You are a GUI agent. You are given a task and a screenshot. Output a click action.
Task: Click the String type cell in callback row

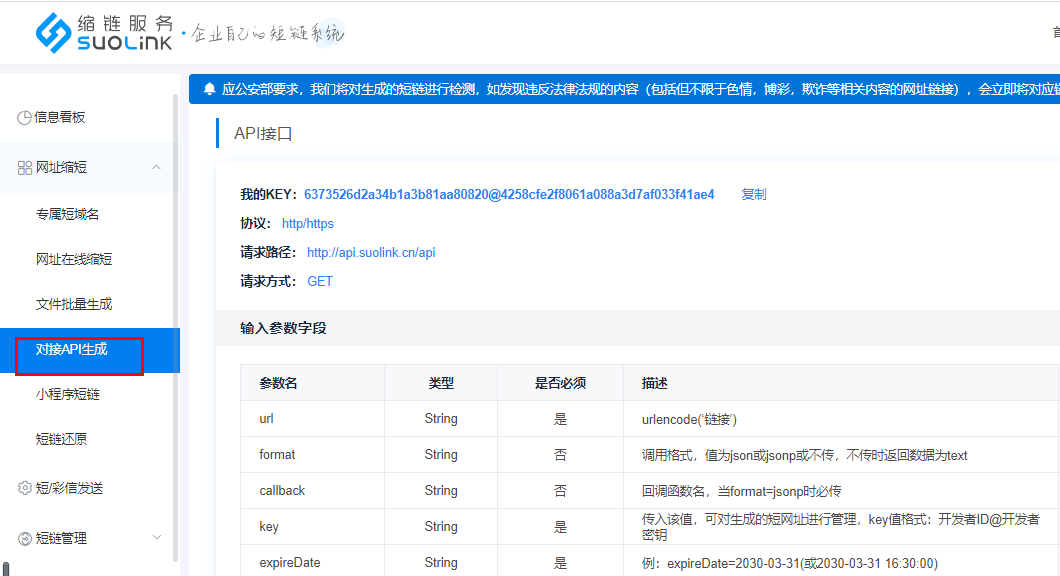click(441, 490)
